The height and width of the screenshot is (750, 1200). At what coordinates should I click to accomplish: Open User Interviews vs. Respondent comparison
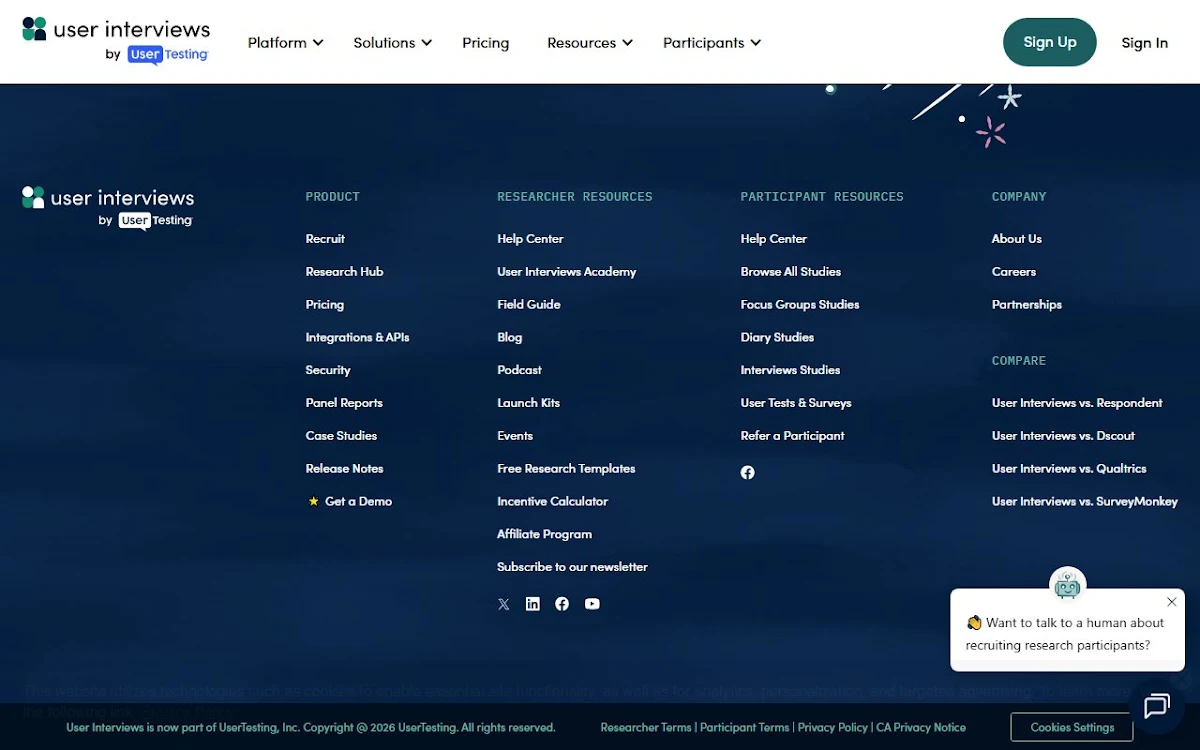pyautogui.click(x=1077, y=403)
